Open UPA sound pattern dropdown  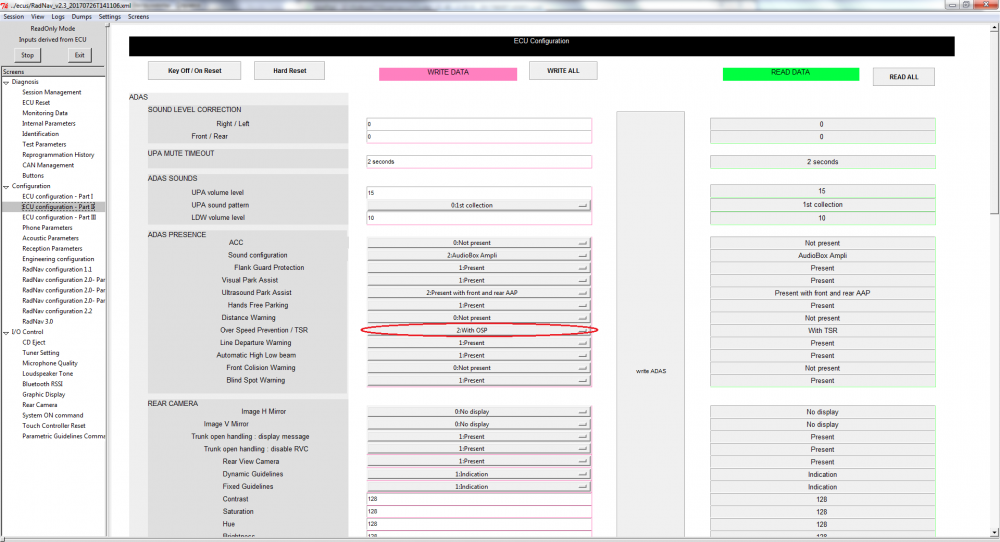pos(478,205)
